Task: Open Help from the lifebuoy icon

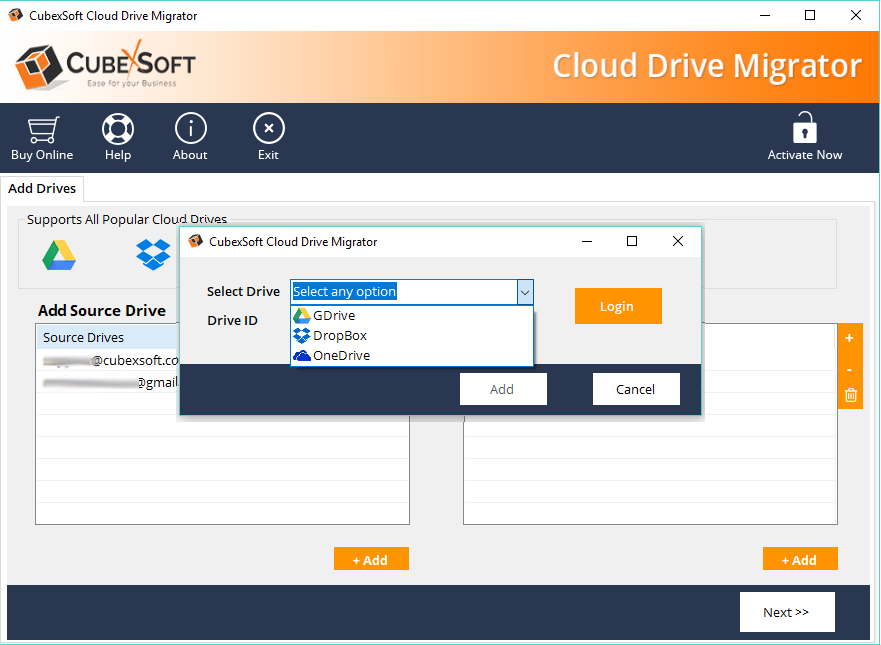Action: 118,129
